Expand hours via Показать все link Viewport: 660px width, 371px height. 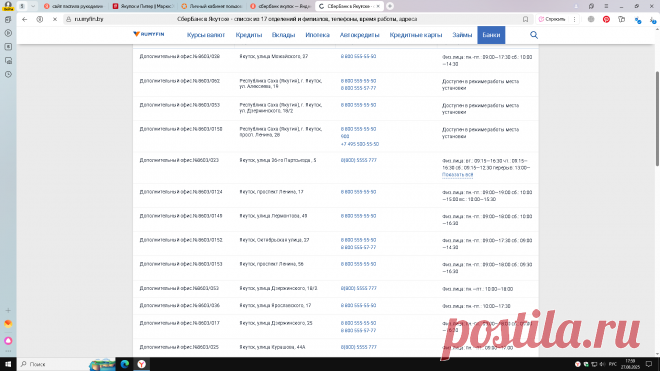pyautogui.click(x=458, y=174)
